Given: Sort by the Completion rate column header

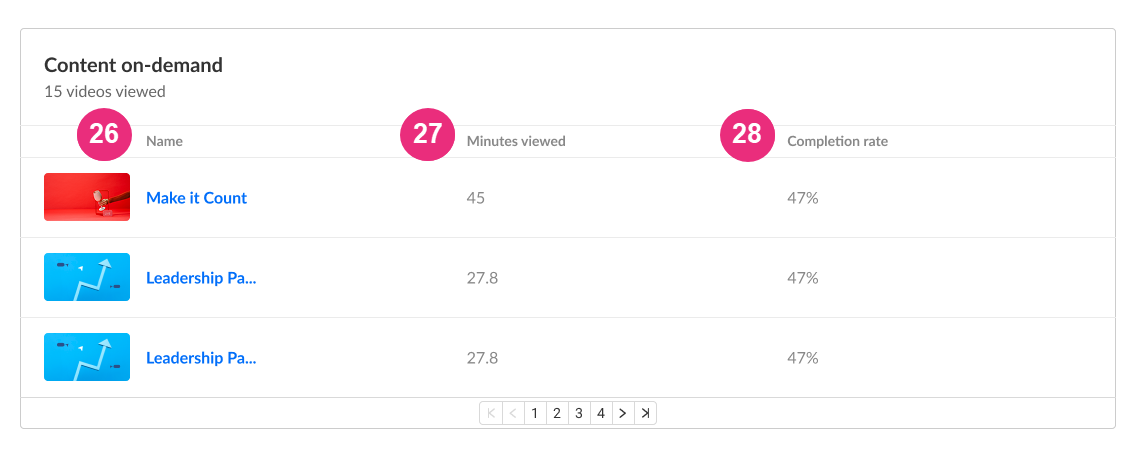Looking at the screenshot, I should (838, 141).
